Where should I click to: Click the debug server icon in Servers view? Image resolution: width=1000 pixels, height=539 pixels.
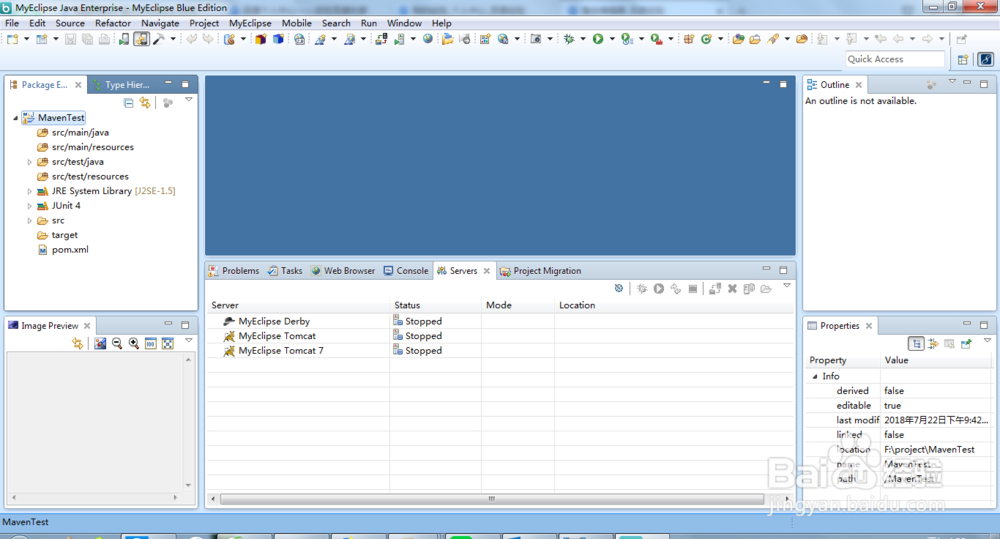(x=642, y=289)
